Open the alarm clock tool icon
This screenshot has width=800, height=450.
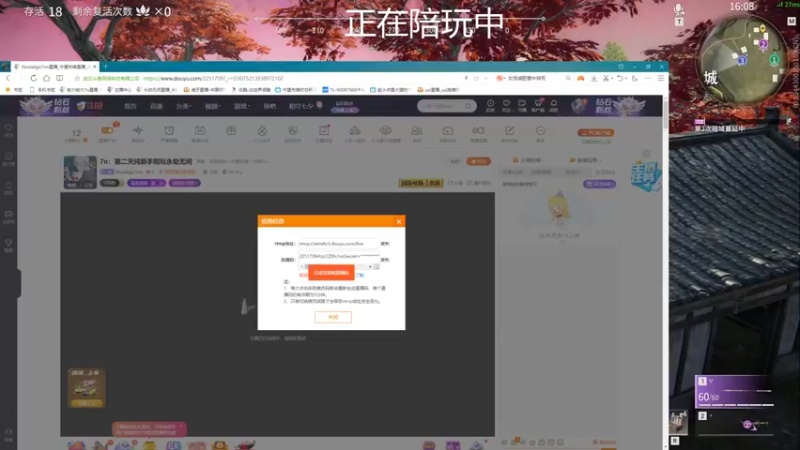169,131
